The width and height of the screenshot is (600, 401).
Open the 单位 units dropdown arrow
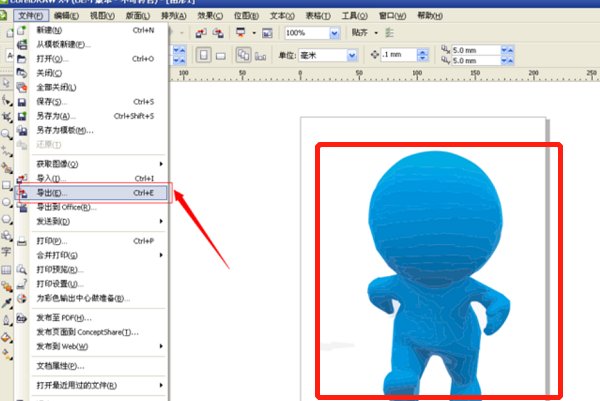[x=352, y=56]
